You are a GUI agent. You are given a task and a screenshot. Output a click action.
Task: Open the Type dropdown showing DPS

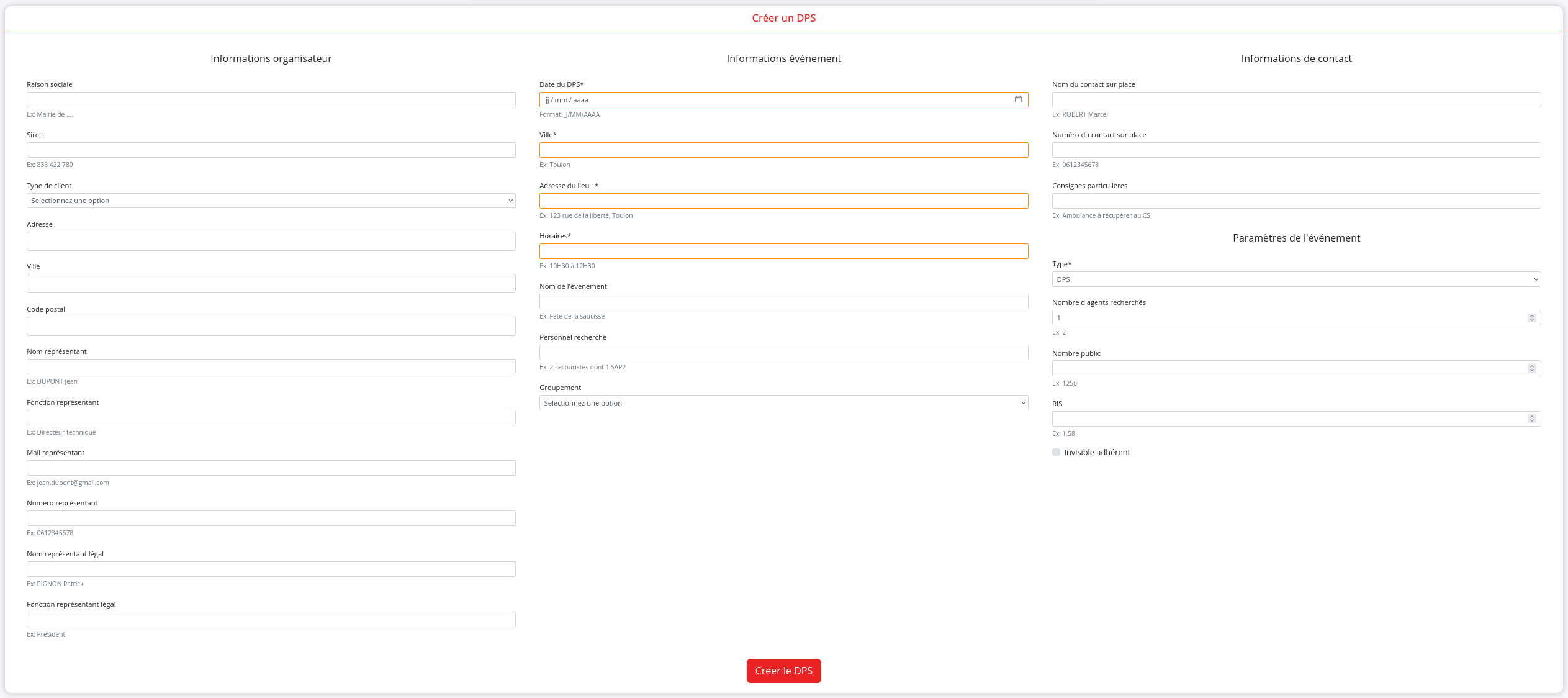[x=1295, y=279]
